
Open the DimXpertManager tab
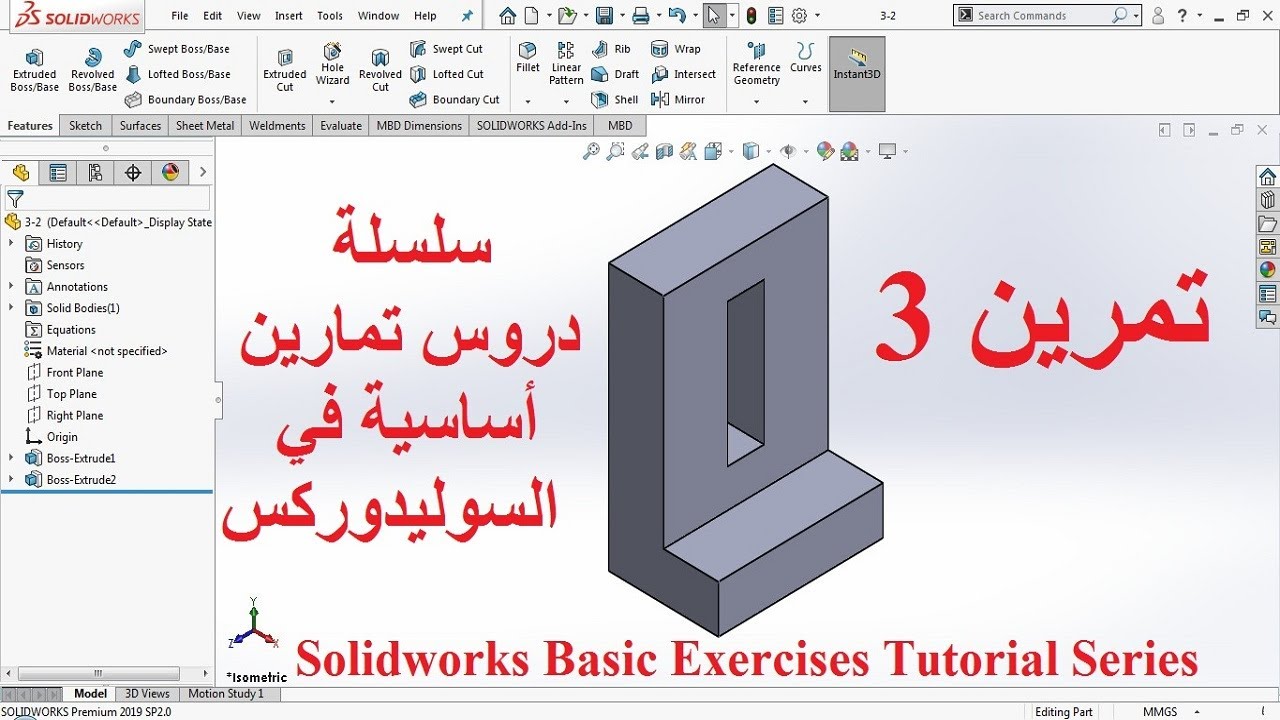pos(133,172)
